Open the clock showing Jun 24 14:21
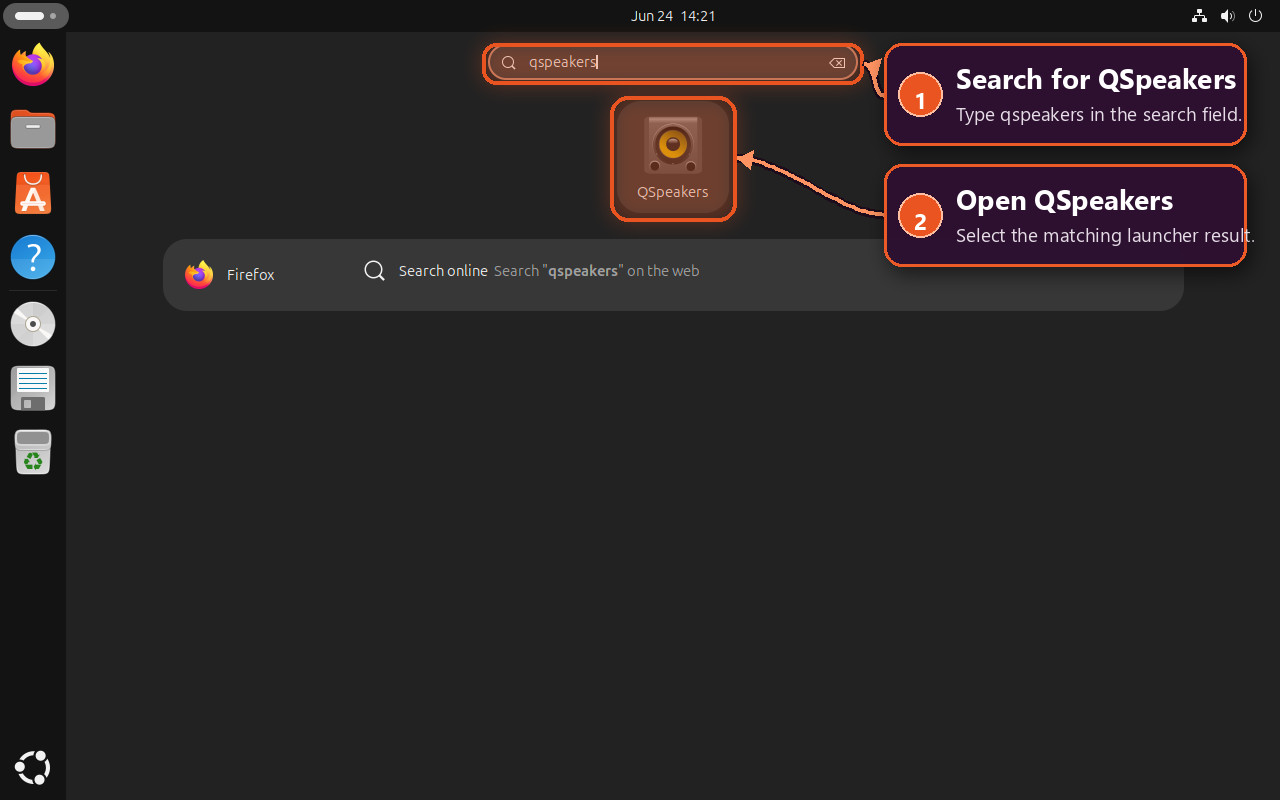Screen dimensions: 1280x800 pyautogui.click(x=673, y=16)
